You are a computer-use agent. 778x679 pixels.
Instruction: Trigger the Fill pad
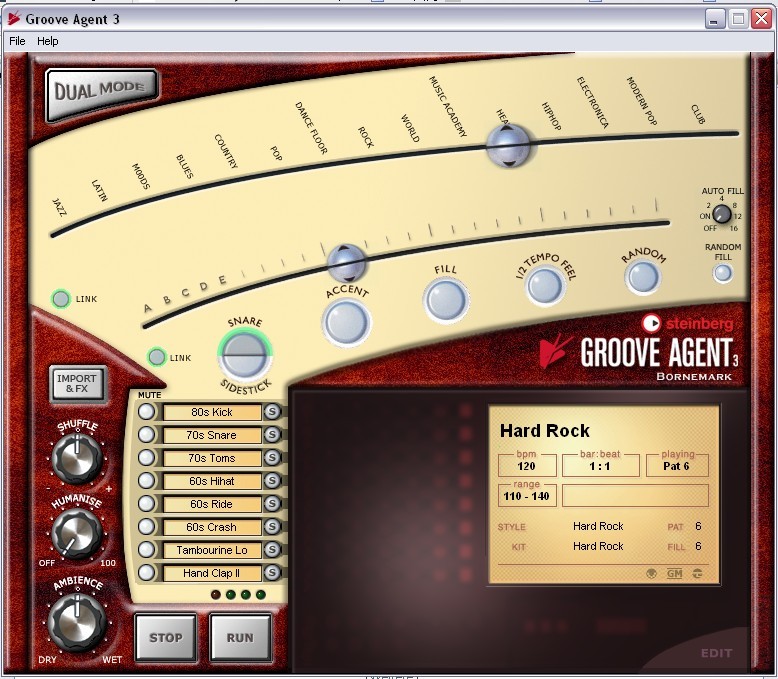[446, 300]
